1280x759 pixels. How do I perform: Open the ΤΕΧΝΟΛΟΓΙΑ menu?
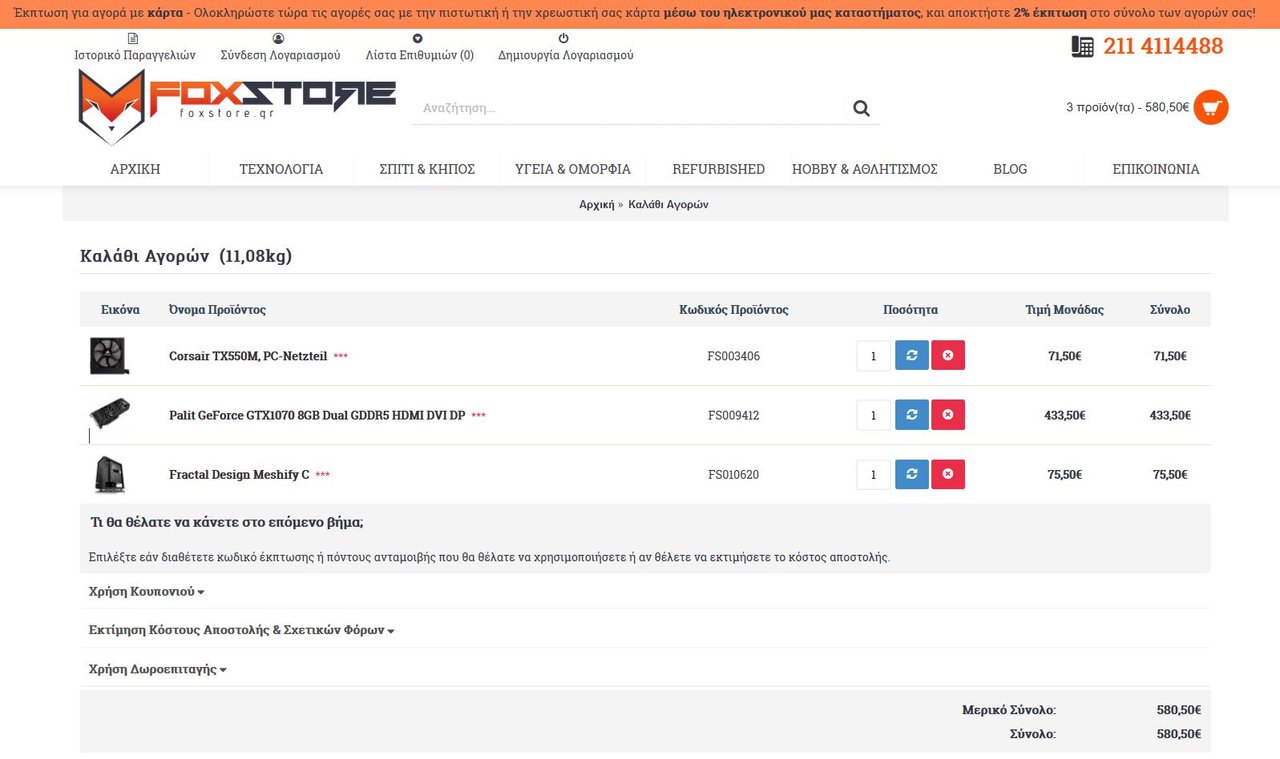(281, 169)
